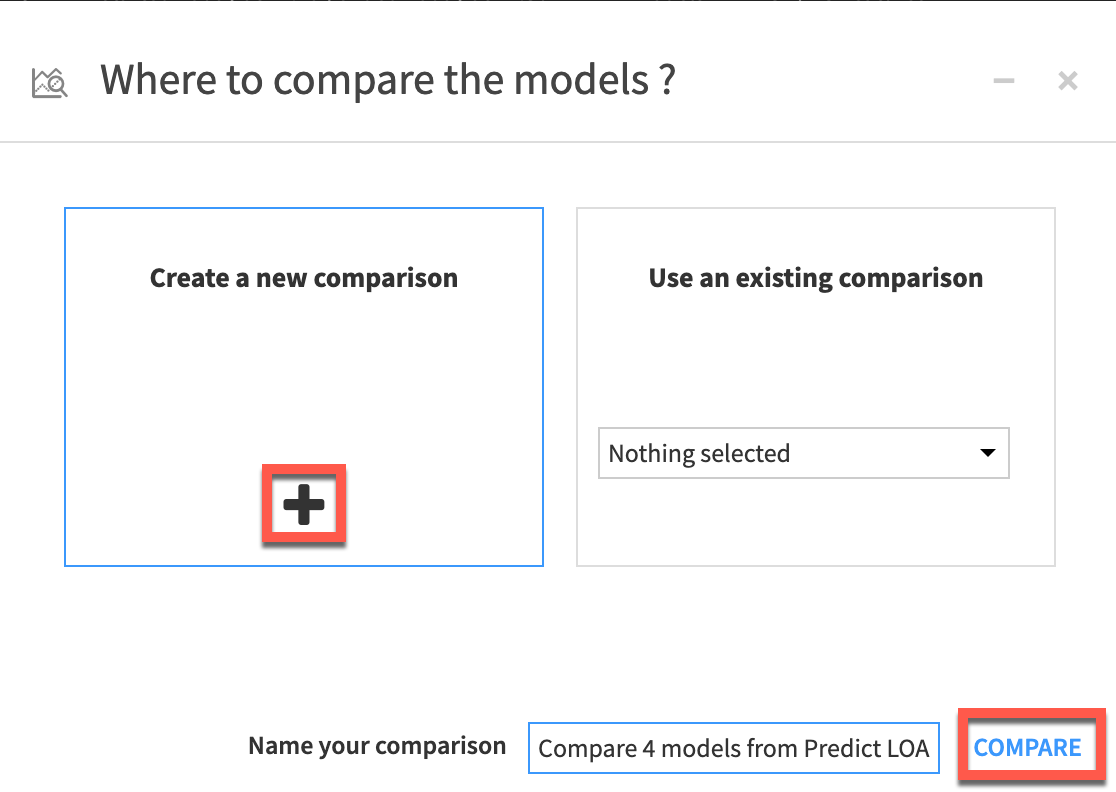Click the 'Name your comparison' label
This screenshot has height=792, width=1116.
tap(377, 746)
